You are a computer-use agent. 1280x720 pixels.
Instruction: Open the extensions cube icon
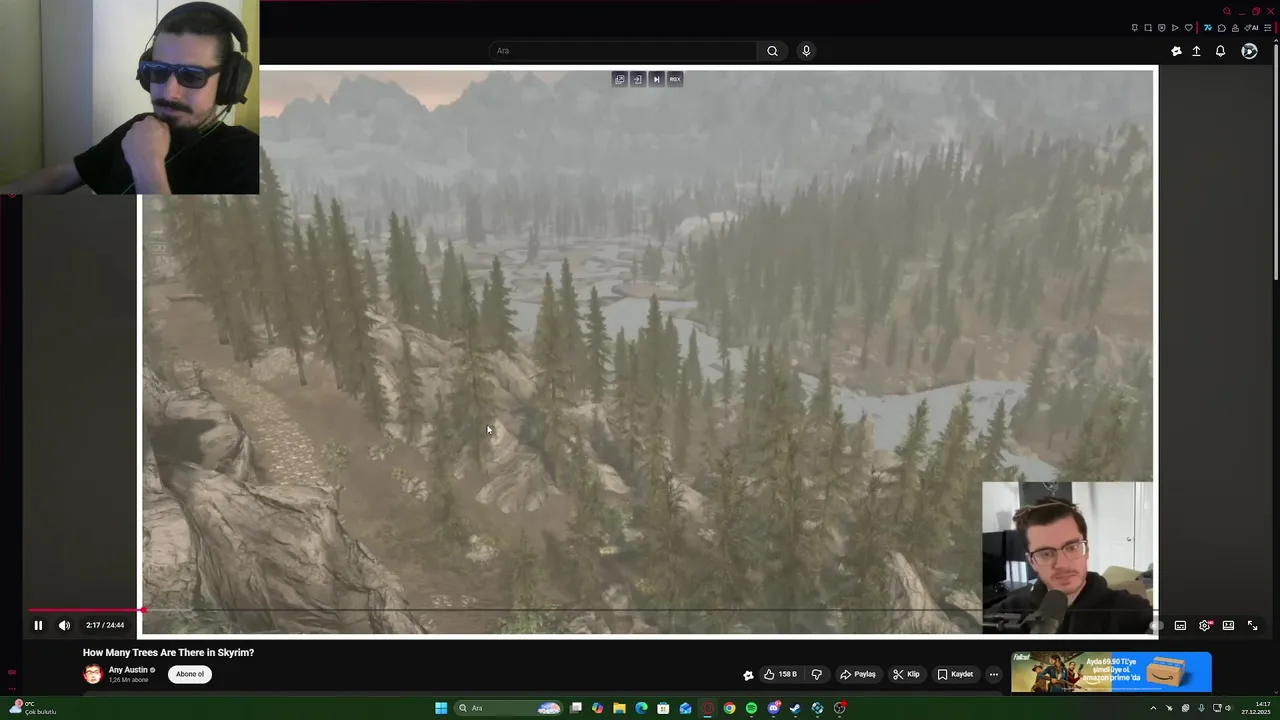click(1222, 27)
